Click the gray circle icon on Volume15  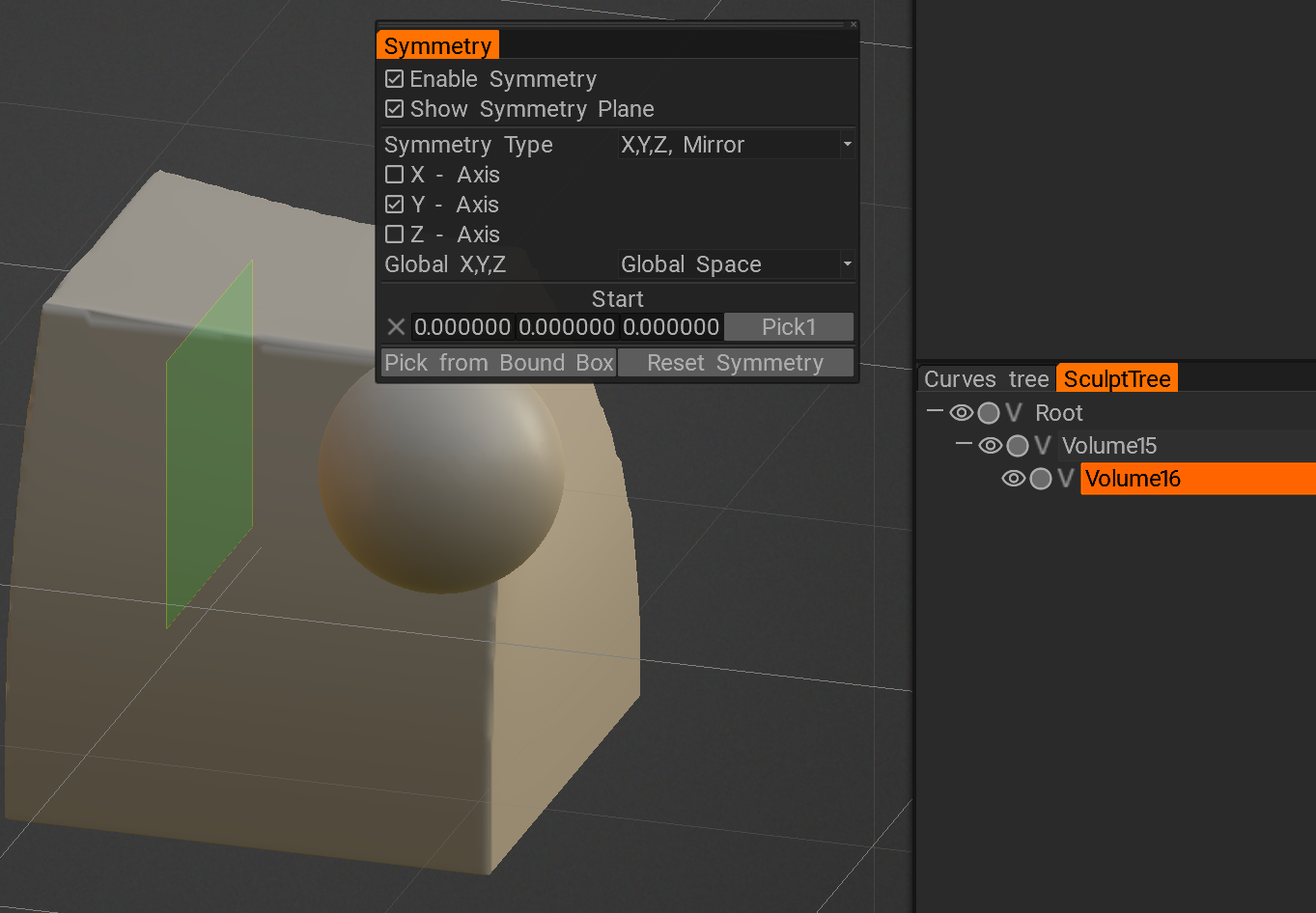[x=1017, y=446]
